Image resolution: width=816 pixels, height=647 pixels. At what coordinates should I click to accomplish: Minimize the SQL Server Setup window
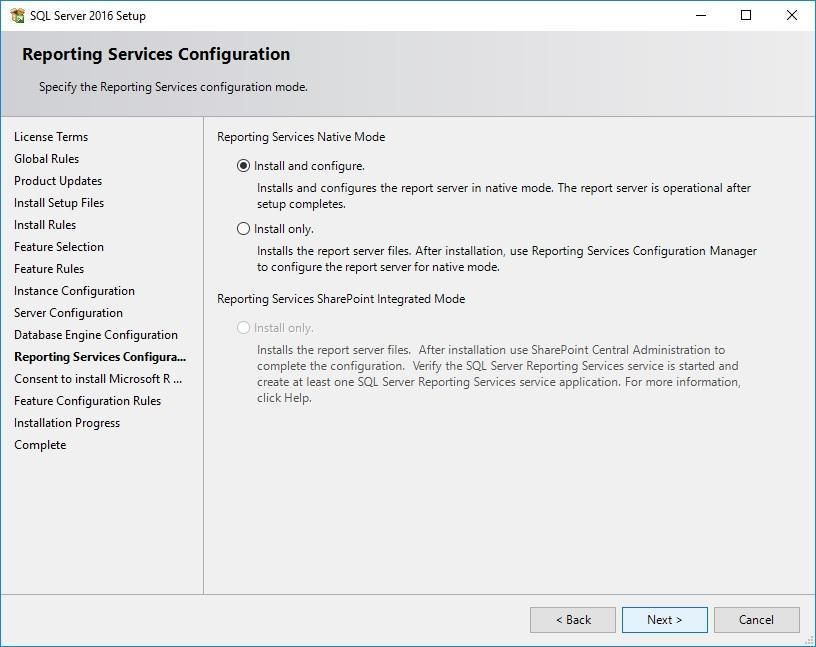pyautogui.click(x=700, y=16)
